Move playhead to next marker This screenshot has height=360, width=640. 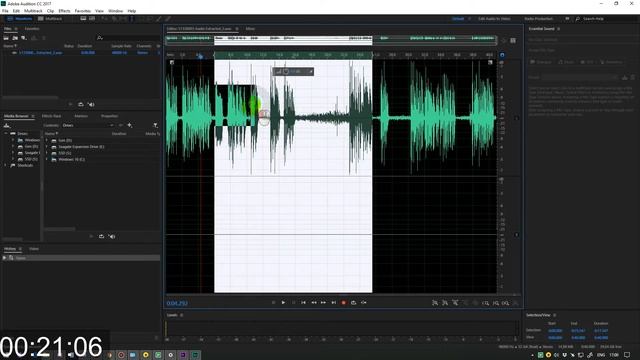tap(333, 303)
